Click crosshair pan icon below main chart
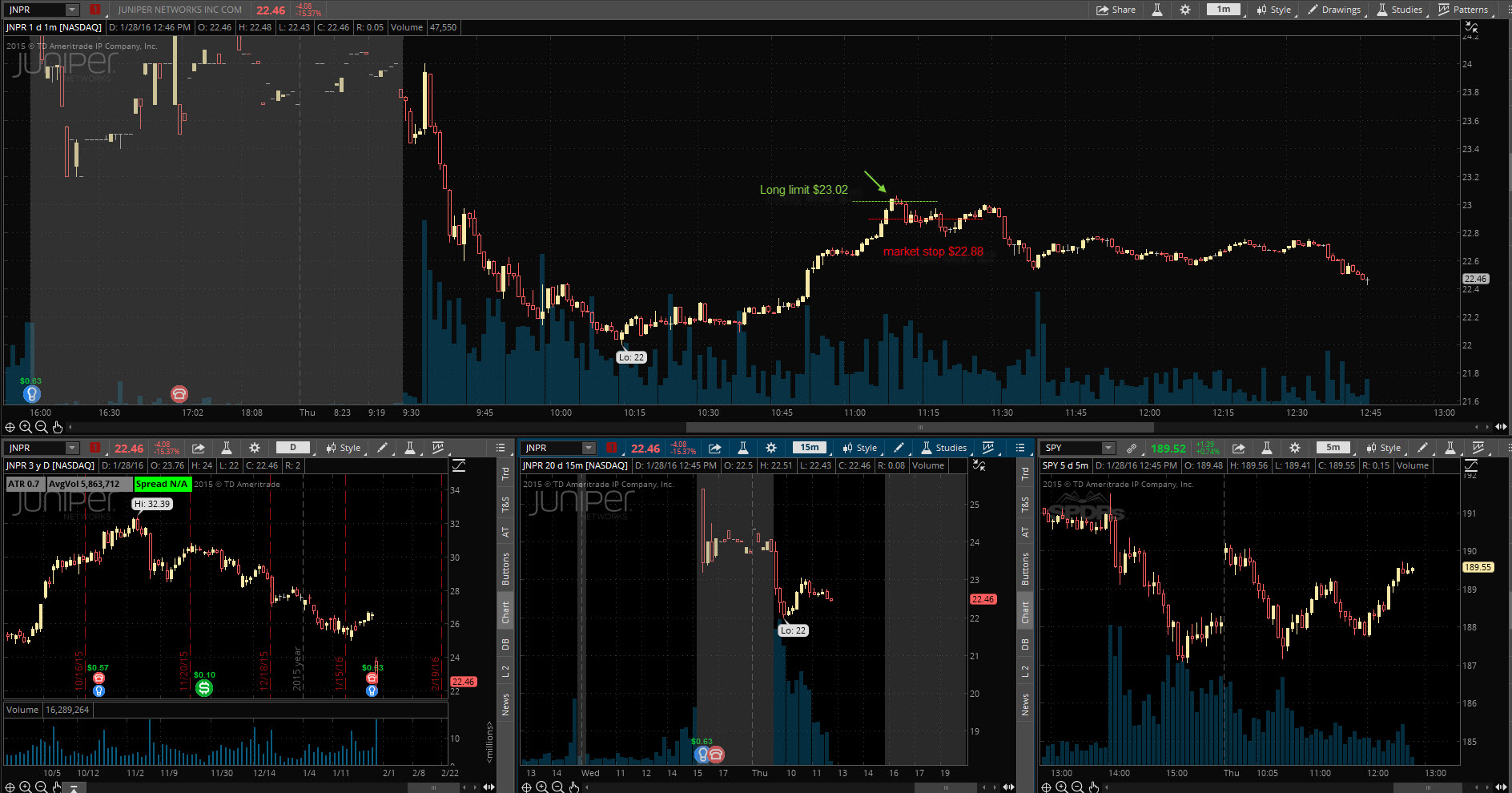Screen dimensions: 1512x793 [10, 427]
